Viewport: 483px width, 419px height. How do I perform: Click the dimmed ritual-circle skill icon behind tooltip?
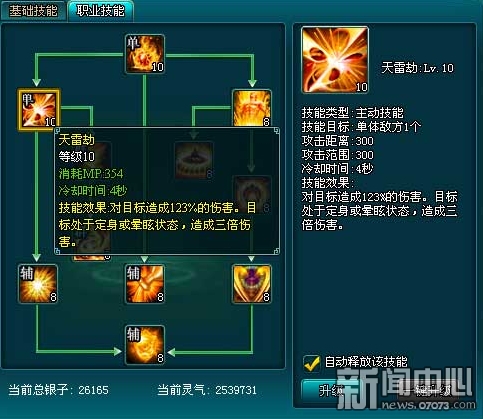194,160
